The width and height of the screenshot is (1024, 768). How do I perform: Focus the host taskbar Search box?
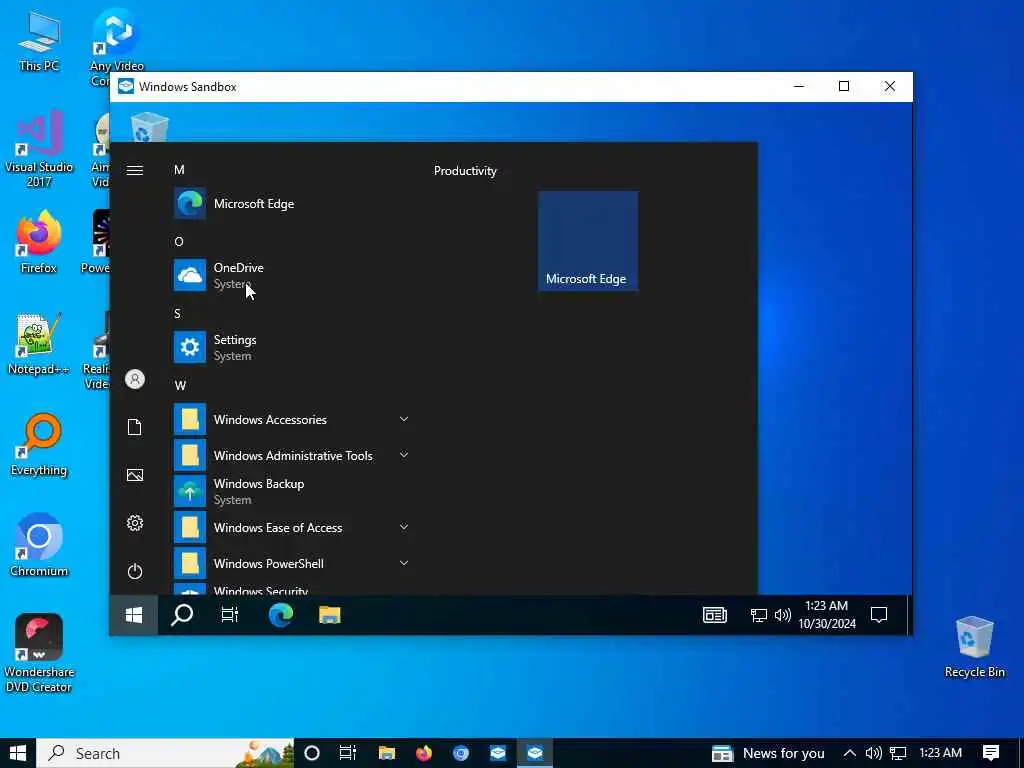[x=165, y=753]
